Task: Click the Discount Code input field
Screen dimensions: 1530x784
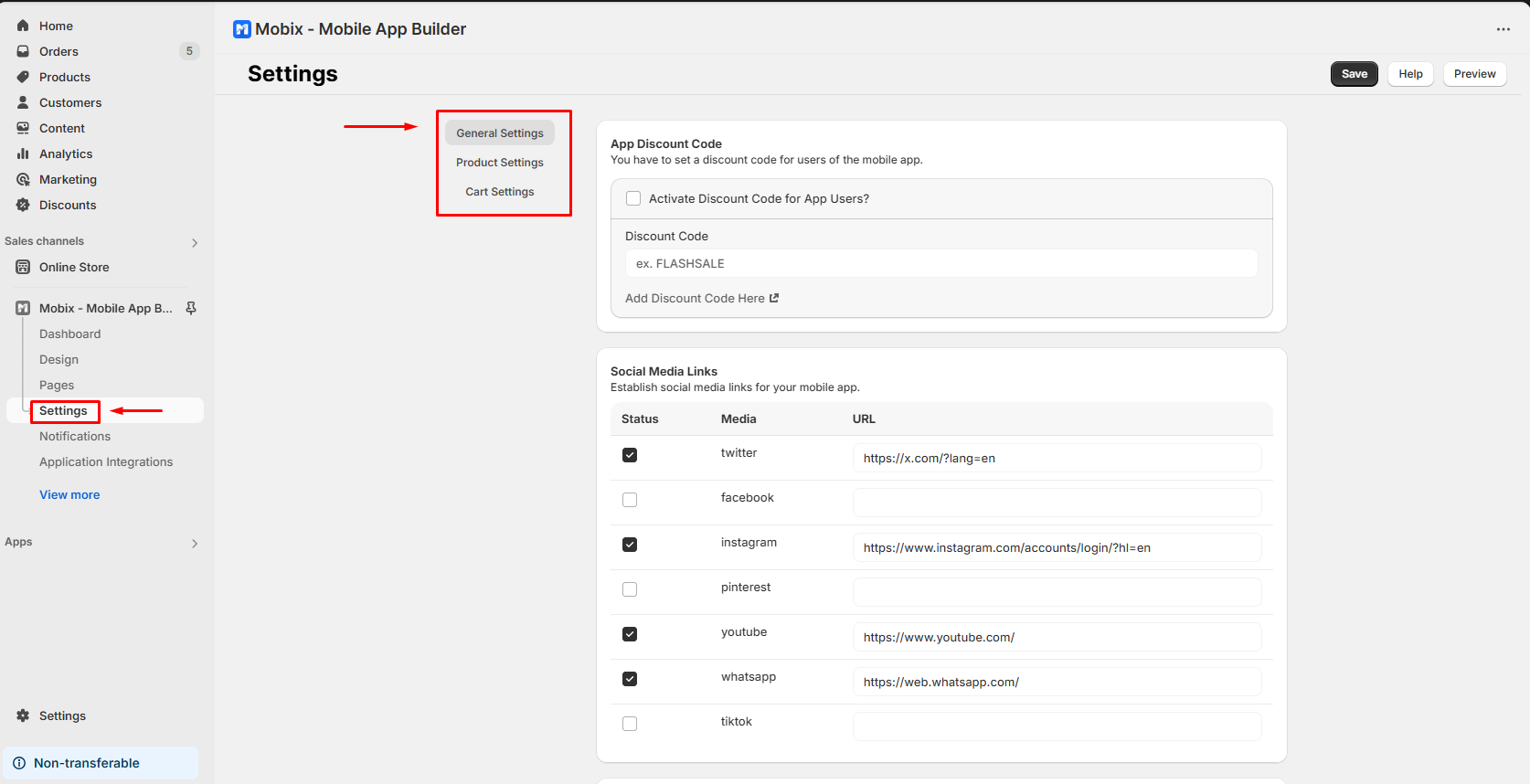Action: tap(941, 263)
